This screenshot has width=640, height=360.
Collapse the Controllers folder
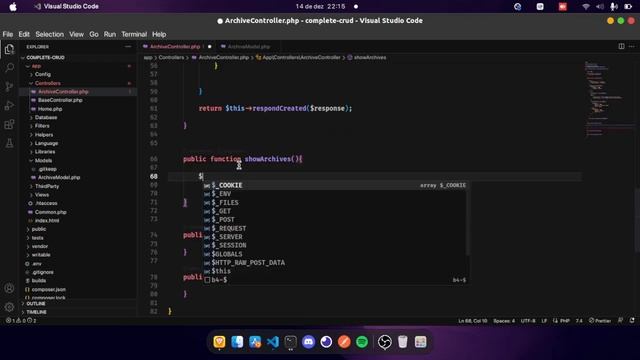[47, 83]
